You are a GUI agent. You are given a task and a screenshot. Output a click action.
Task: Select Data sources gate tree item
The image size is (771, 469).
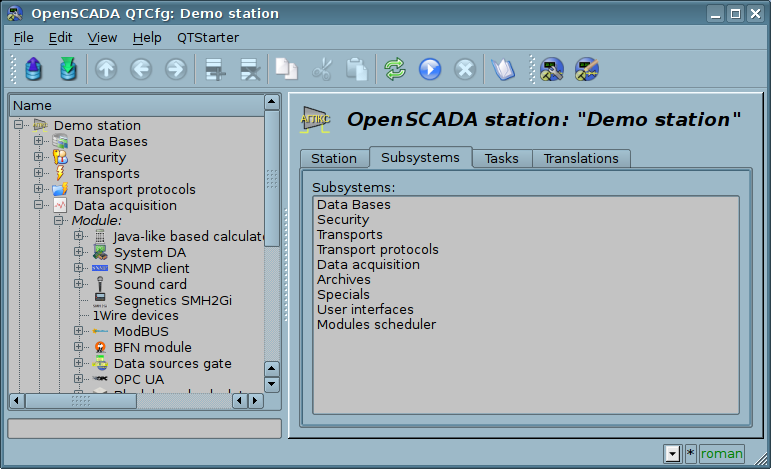[x=173, y=364]
